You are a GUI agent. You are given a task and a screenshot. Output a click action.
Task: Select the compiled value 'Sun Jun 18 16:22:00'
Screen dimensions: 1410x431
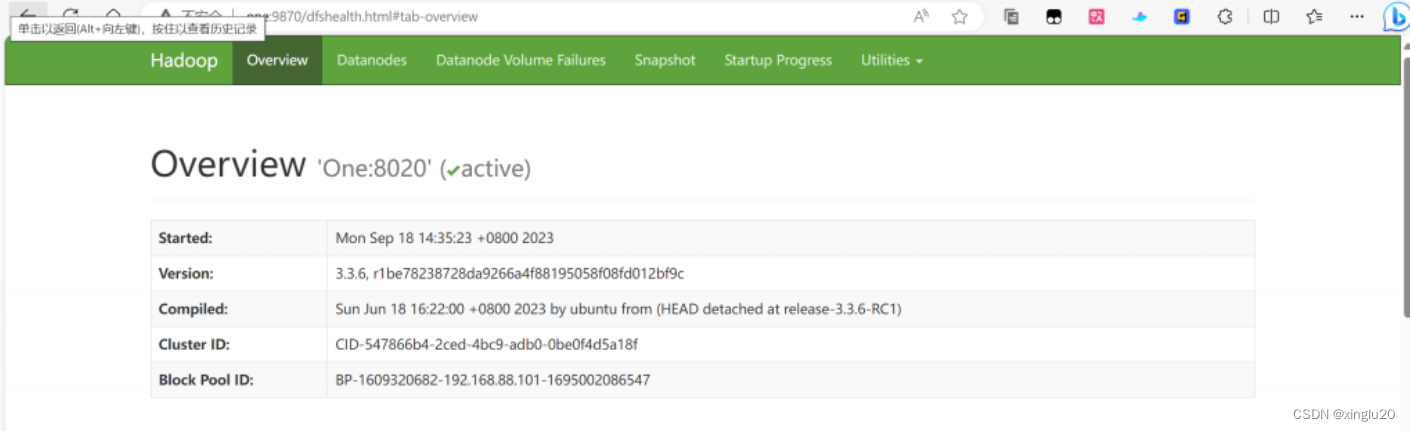click(618, 309)
